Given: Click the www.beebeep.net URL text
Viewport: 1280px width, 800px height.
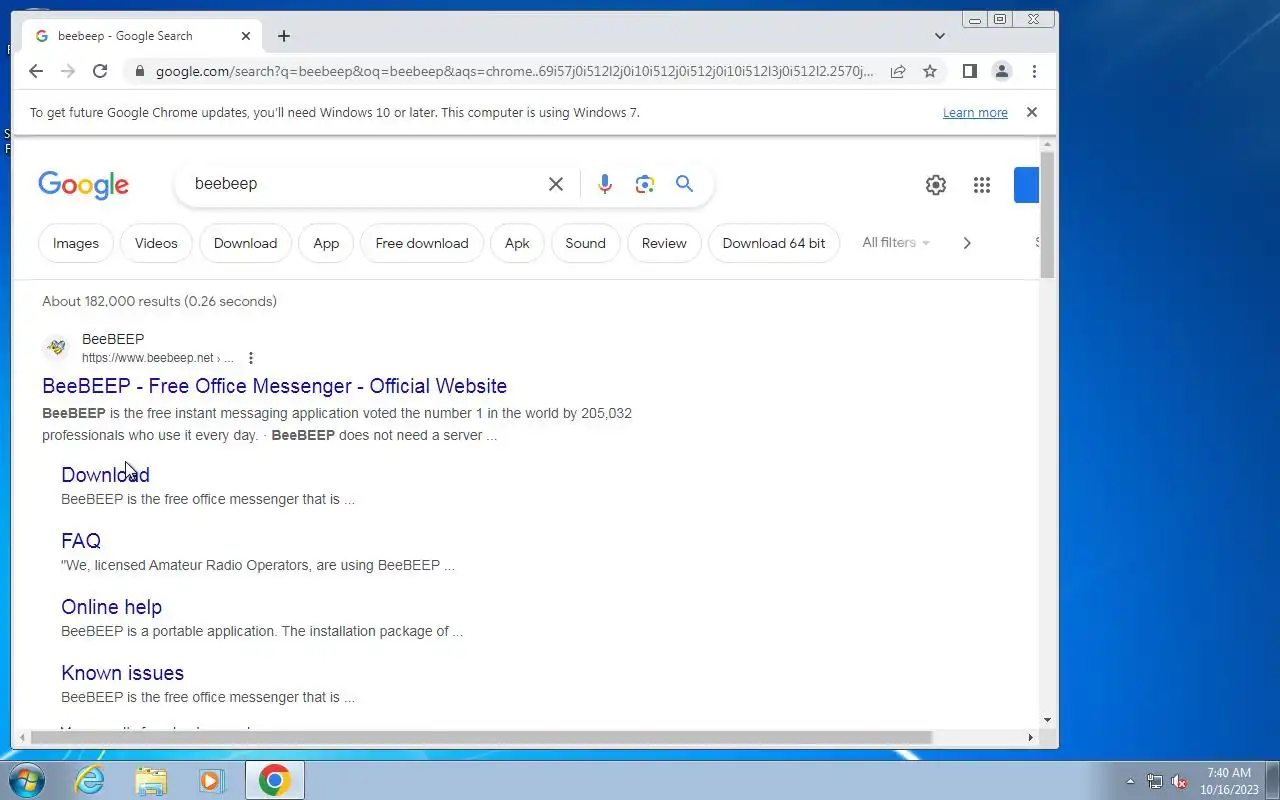Looking at the screenshot, I should pos(148,358).
